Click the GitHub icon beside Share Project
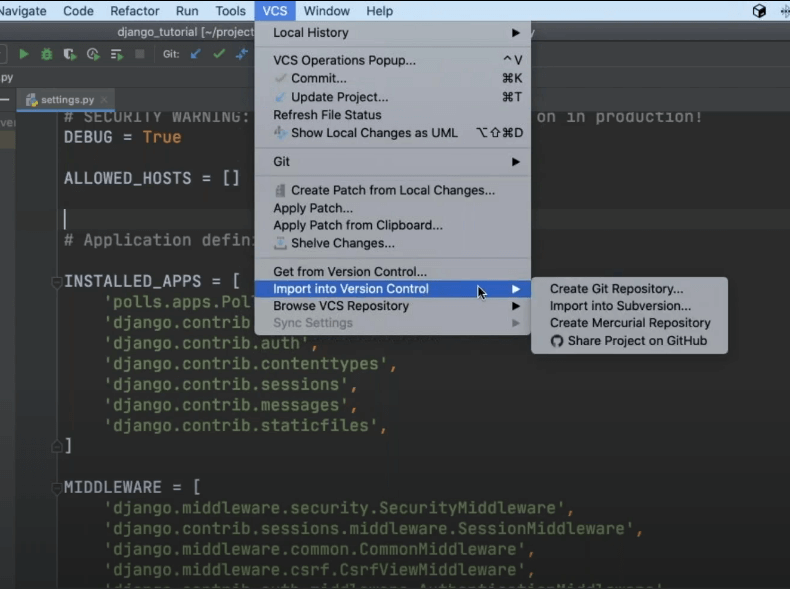The height and width of the screenshot is (589, 790). coord(557,341)
